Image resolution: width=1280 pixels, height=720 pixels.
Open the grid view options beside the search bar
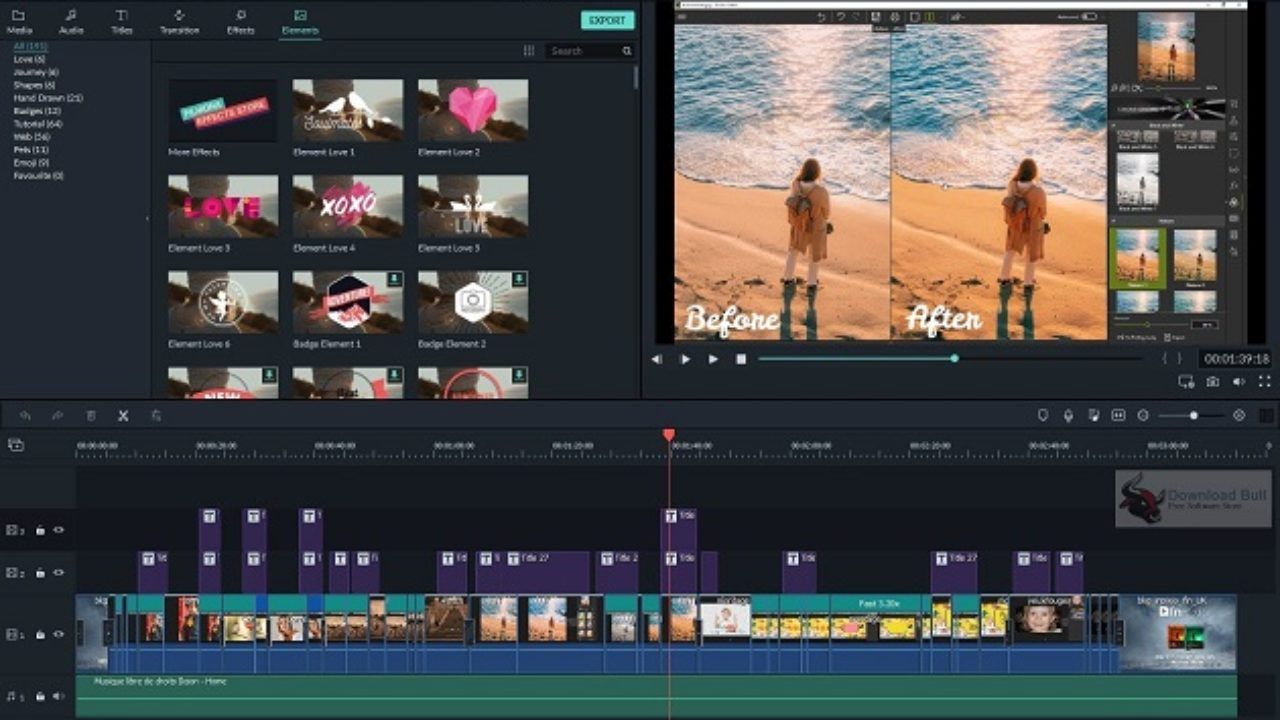[x=531, y=51]
